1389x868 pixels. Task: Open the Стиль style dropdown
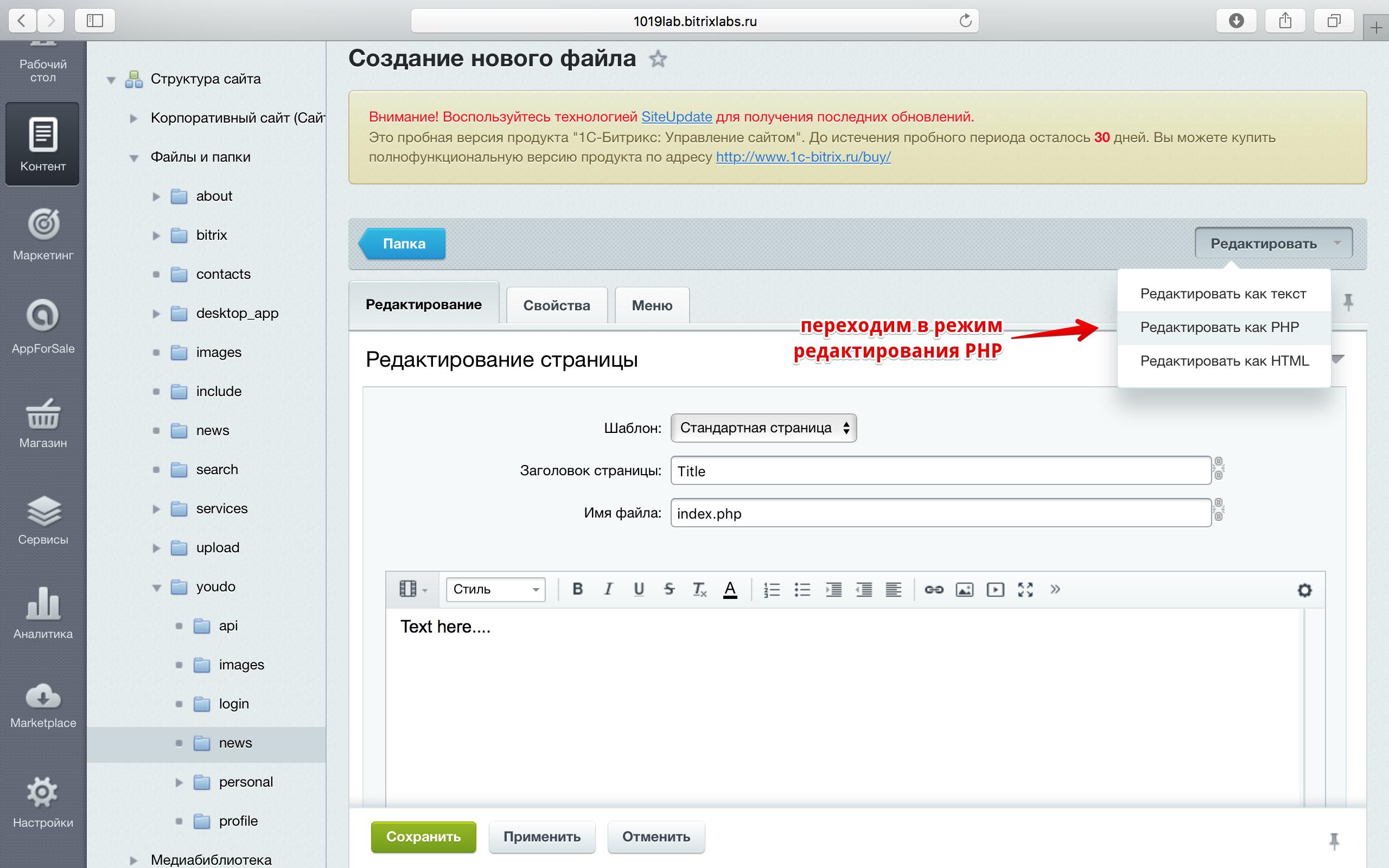(496, 590)
